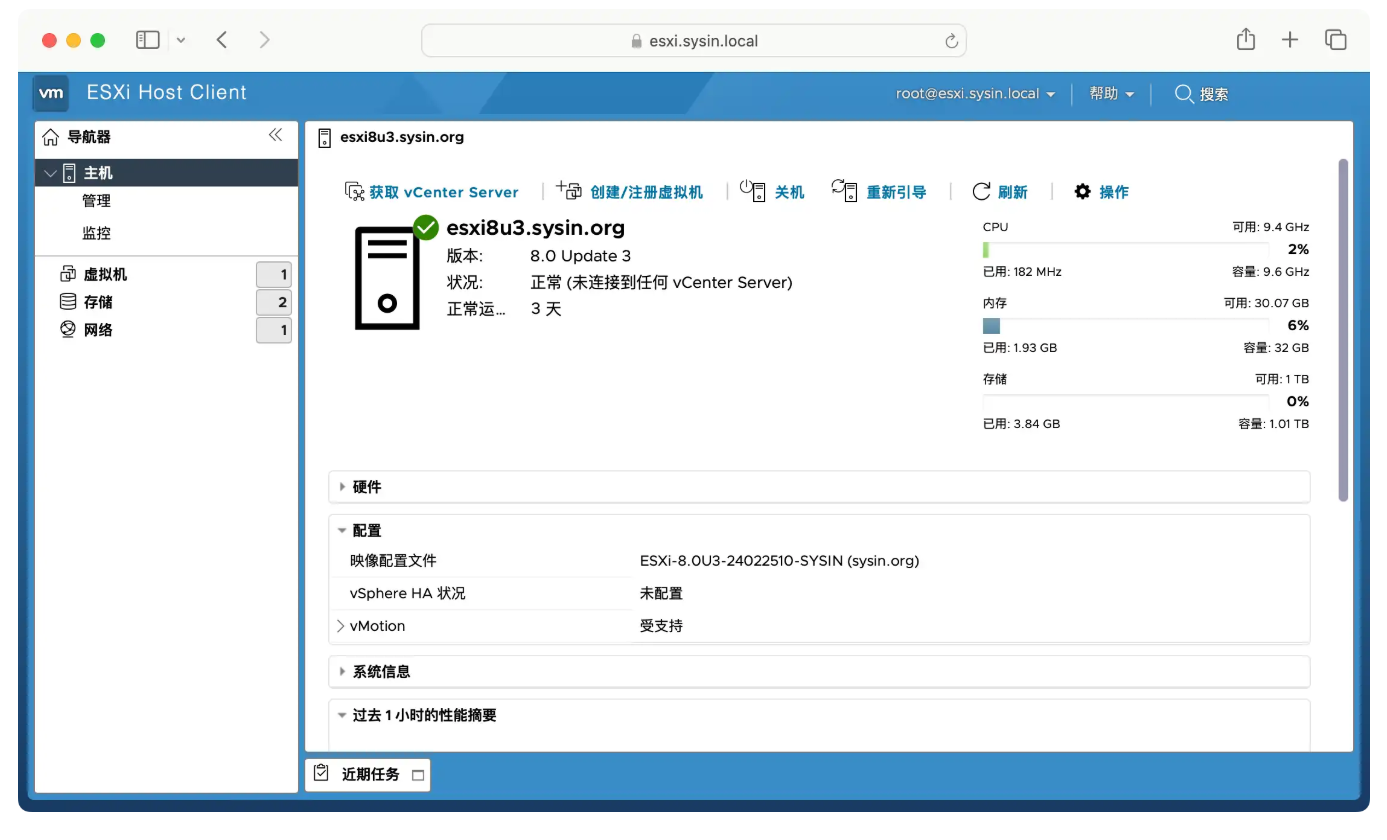Open 虚拟机 in the navigator
Viewport: 1387px width, 840px height.
(105, 274)
